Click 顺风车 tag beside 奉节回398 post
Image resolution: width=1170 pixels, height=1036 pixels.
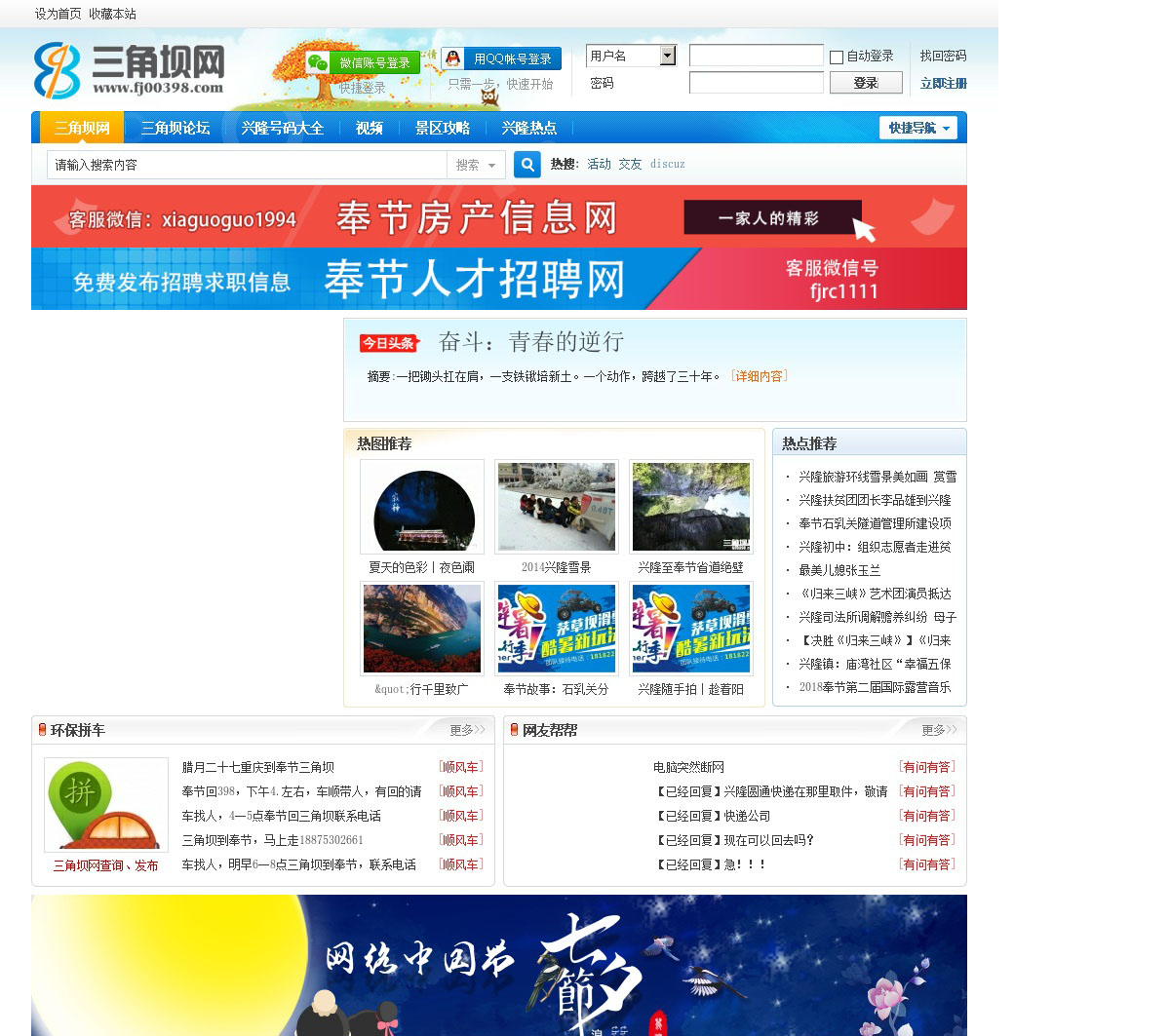point(460,791)
